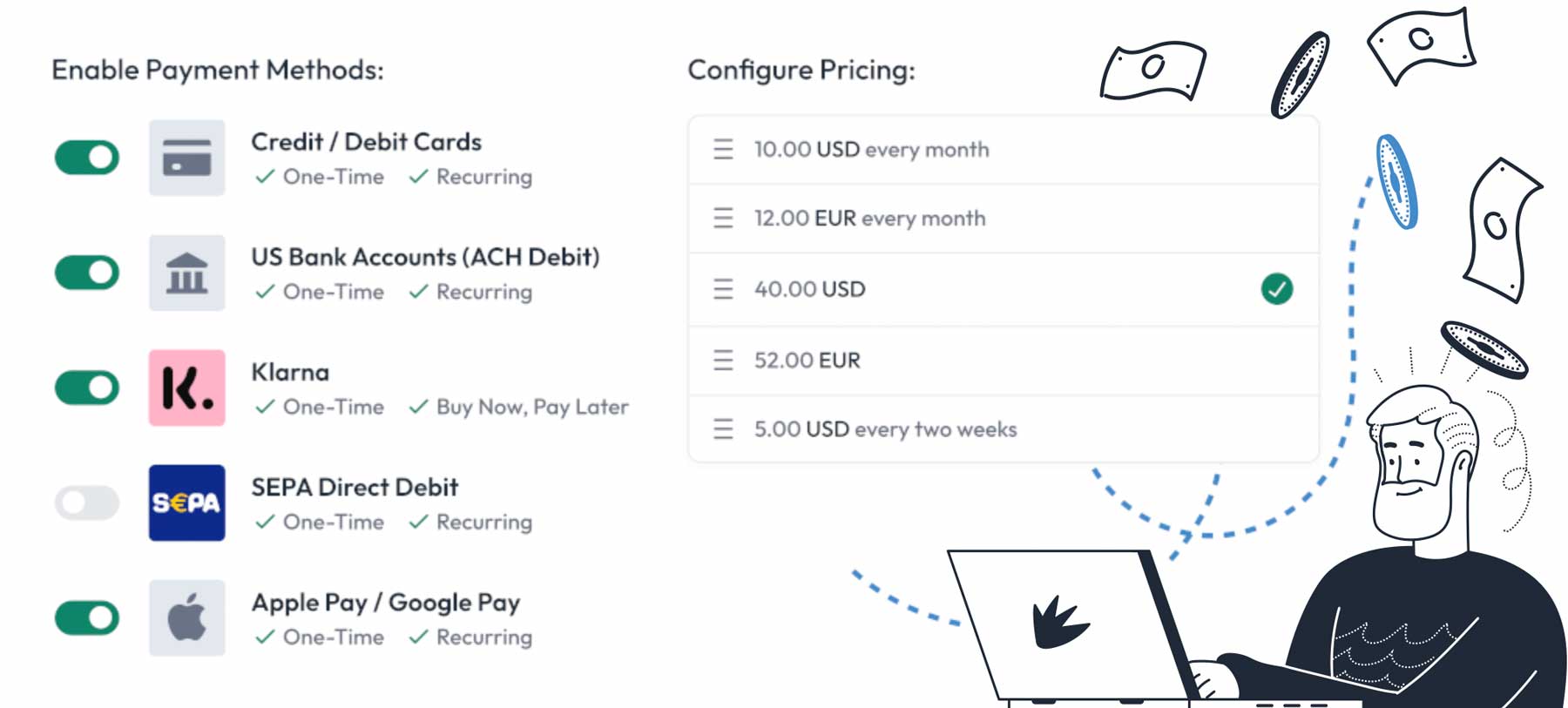Click the SEPA Direct Debit logo
Screen dimensions: 1568x708
pyautogui.click(x=186, y=502)
